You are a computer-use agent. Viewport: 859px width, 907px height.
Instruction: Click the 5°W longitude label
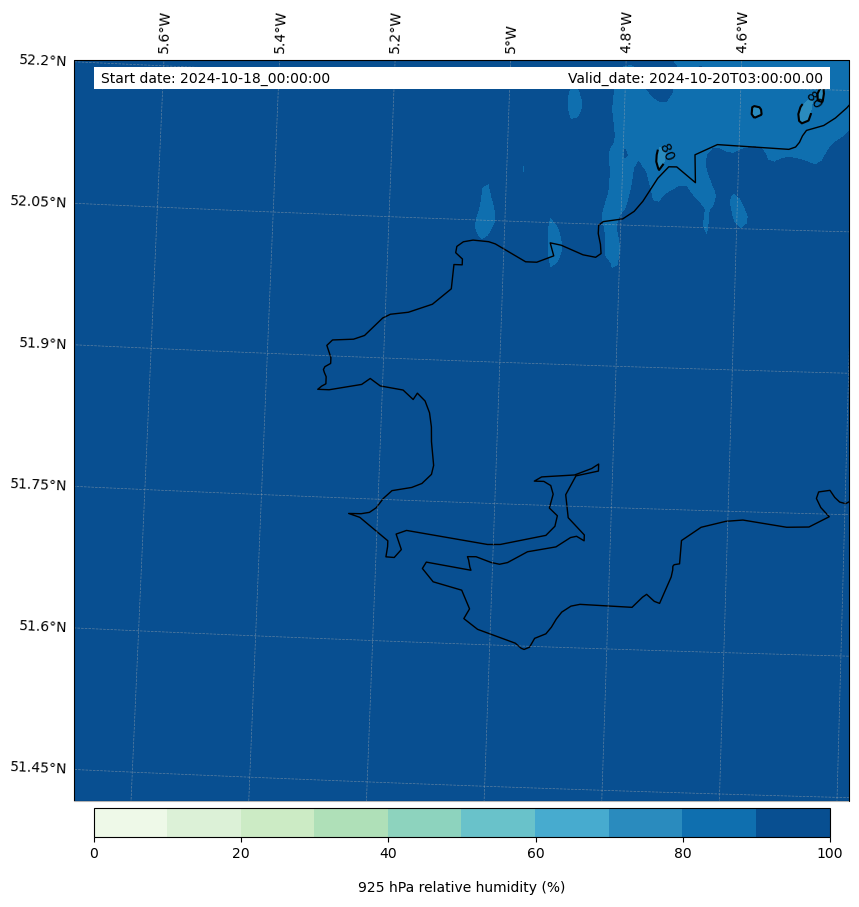point(511,40)
